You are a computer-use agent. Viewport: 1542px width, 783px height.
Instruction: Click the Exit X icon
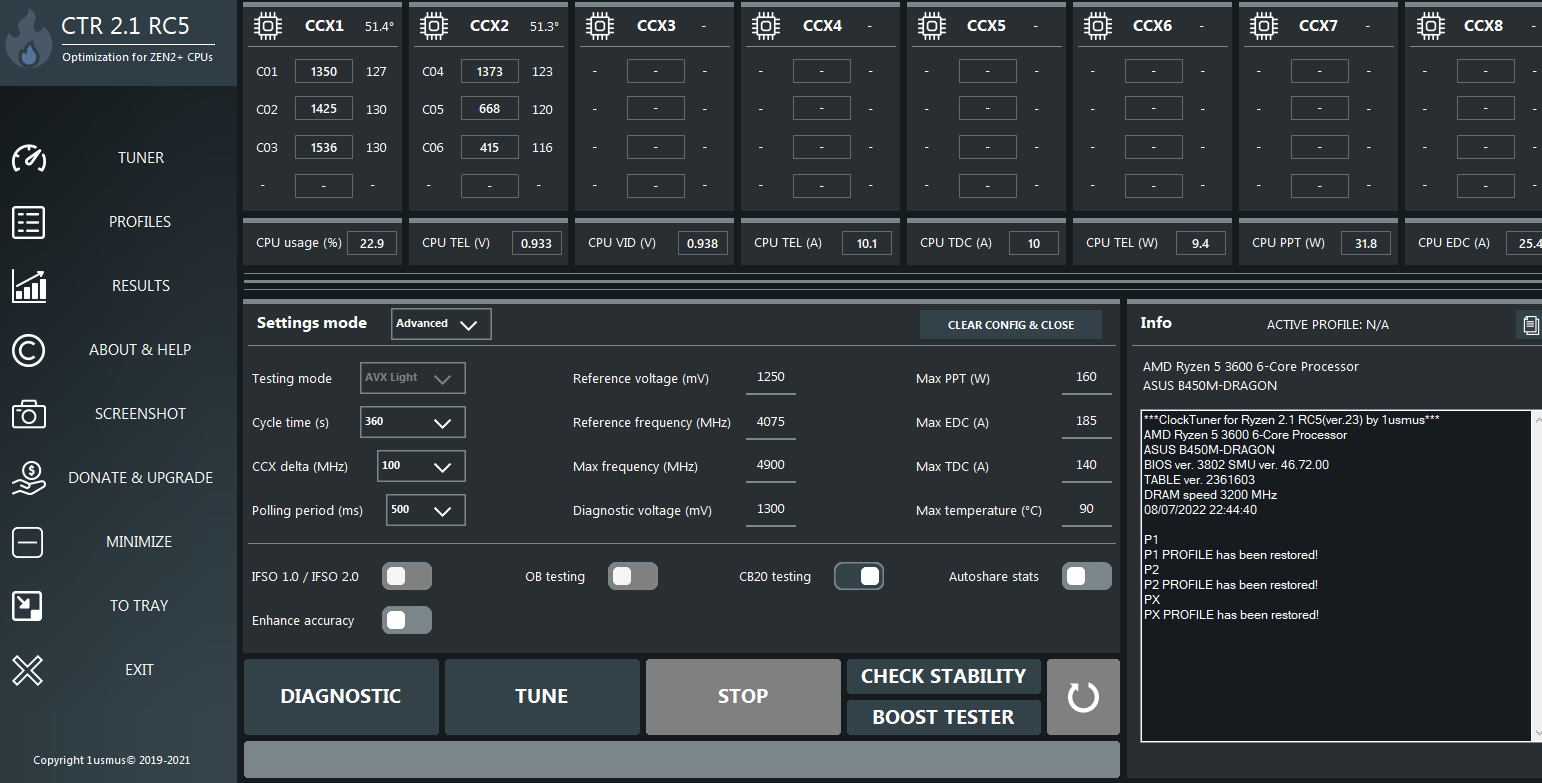click(28, 670)
